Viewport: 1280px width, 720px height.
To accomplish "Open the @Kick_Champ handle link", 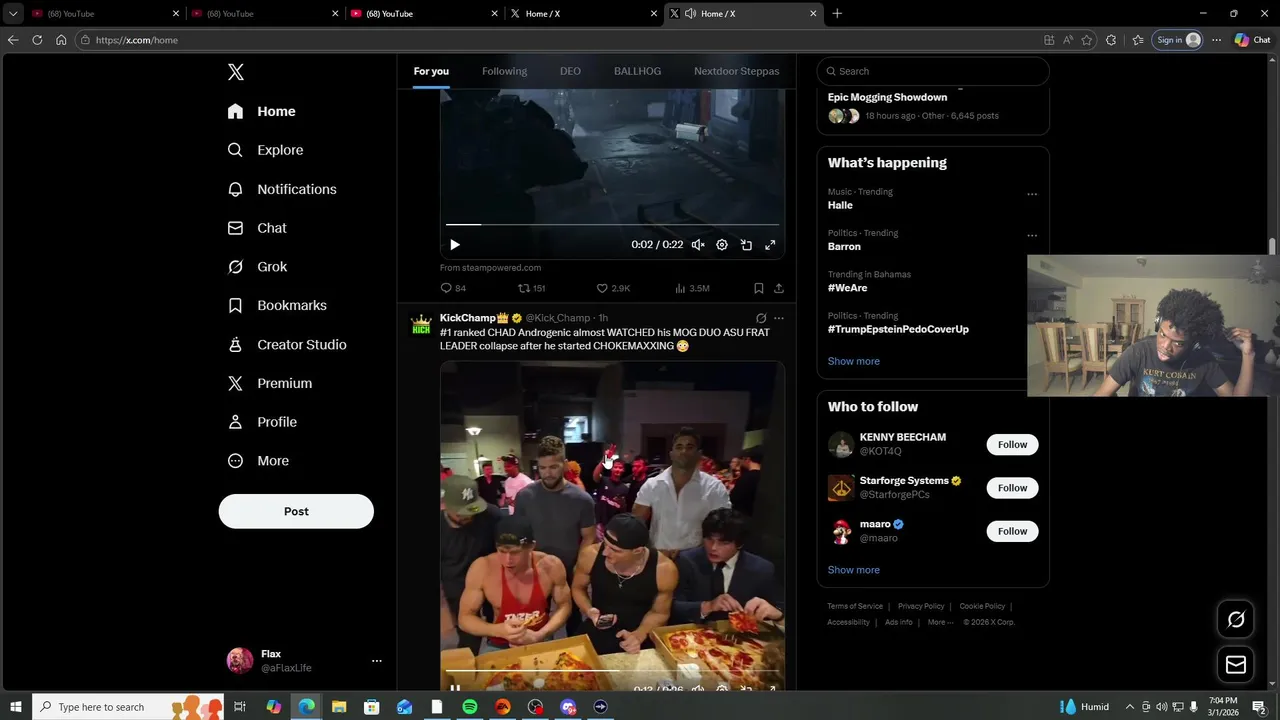I will tap(558, 318).
